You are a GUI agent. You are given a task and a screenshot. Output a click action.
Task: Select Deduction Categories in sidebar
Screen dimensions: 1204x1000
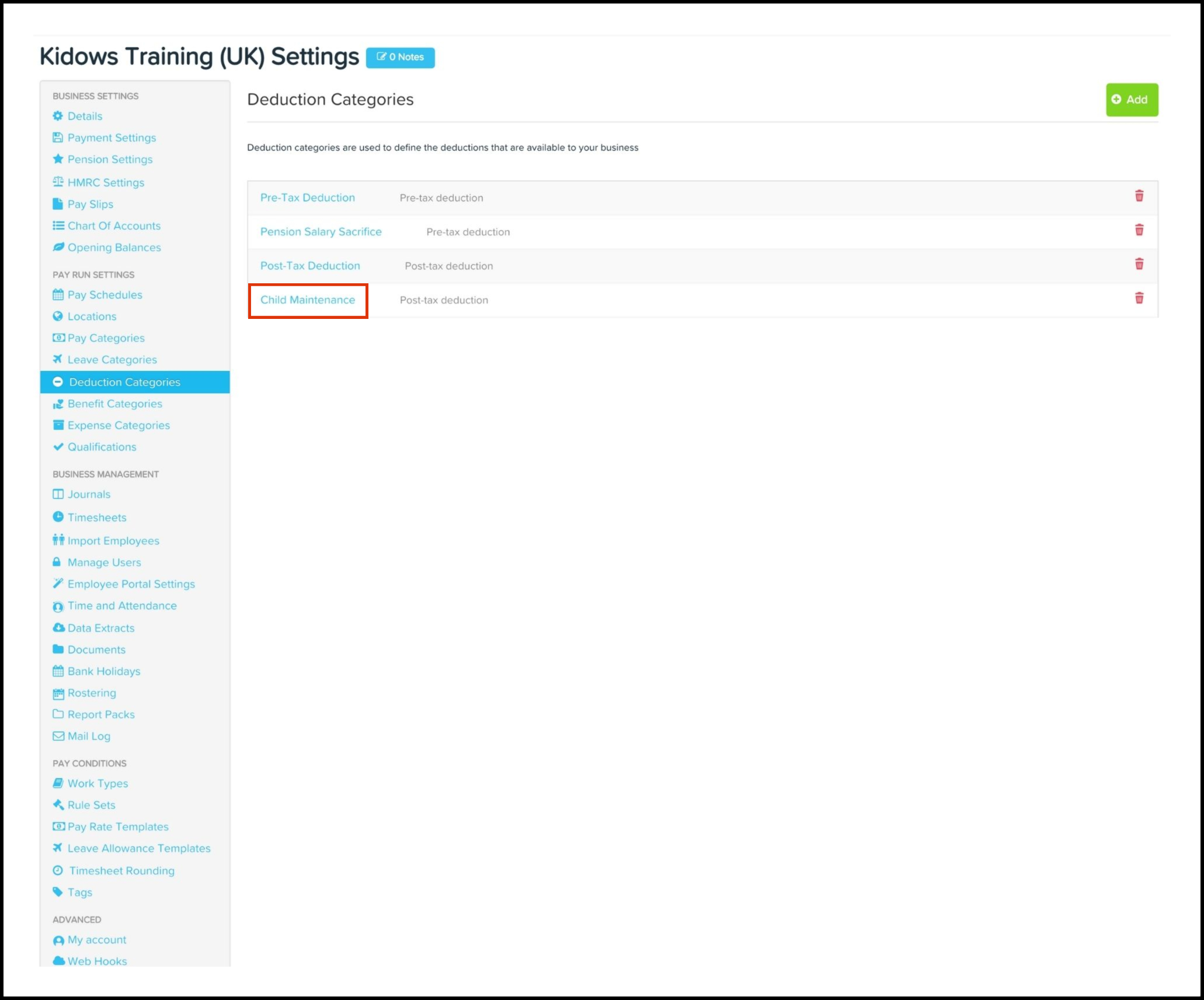tap(124, 382)
